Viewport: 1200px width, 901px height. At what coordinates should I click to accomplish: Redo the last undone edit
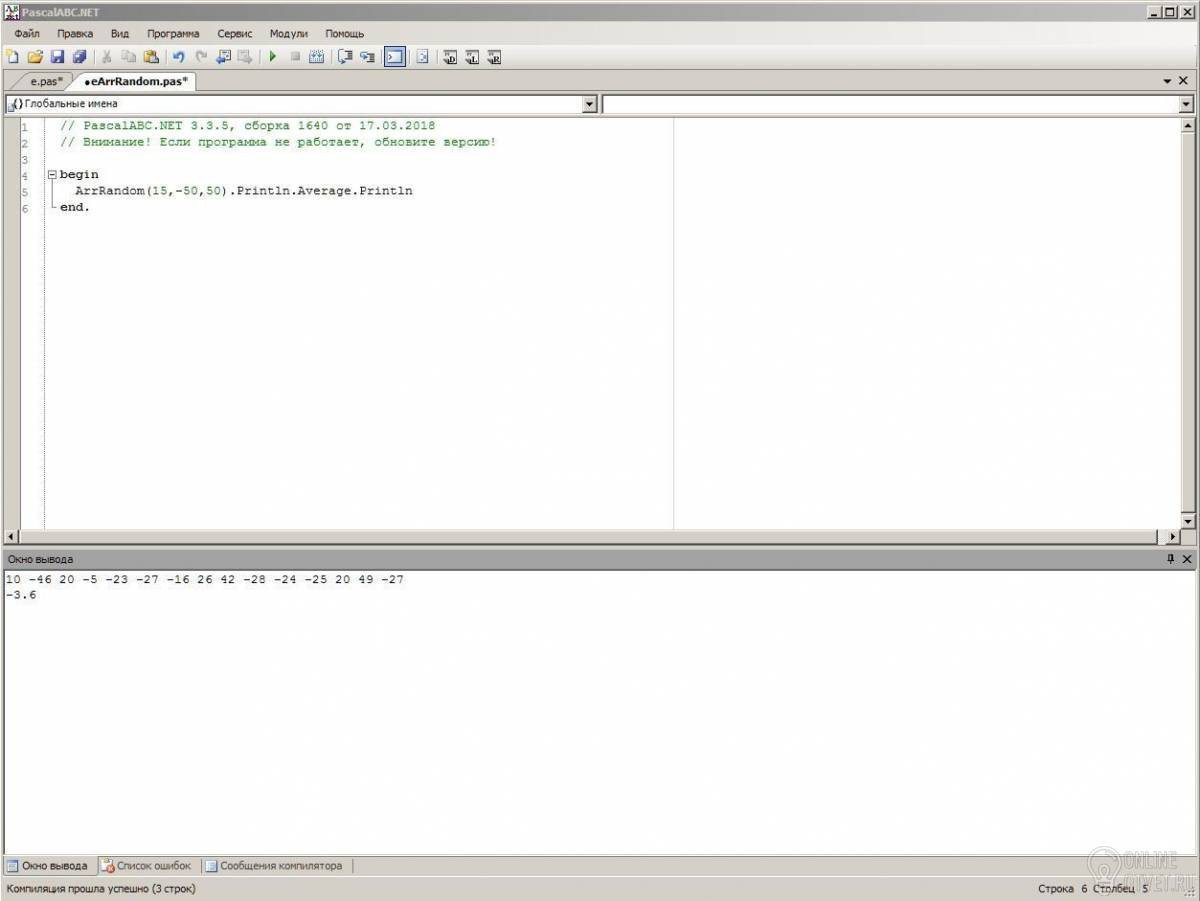[x=201, y=57]
